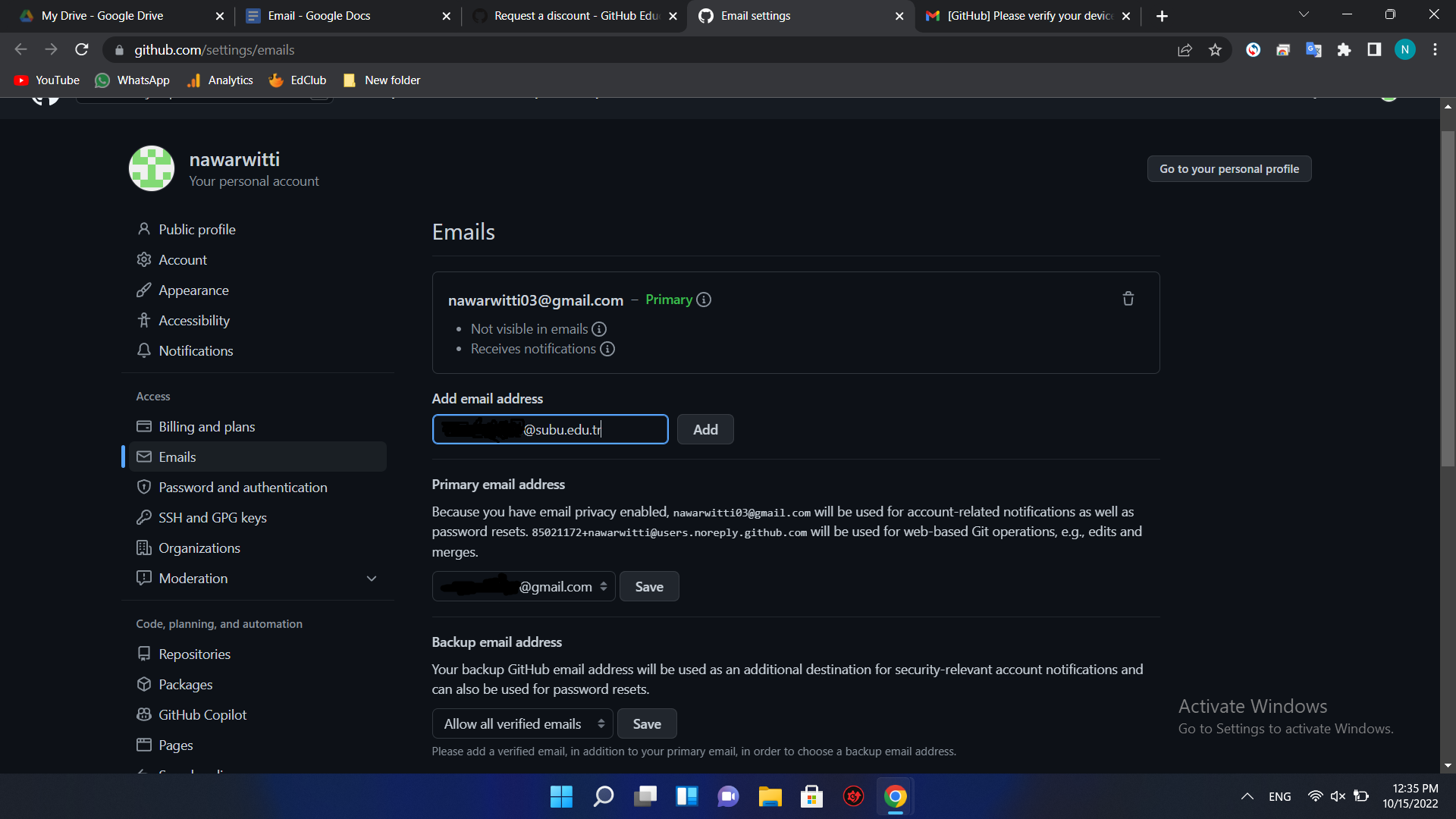Click the Add email address input field
This screenshot has width=1456, height=819.
(550, 429)
